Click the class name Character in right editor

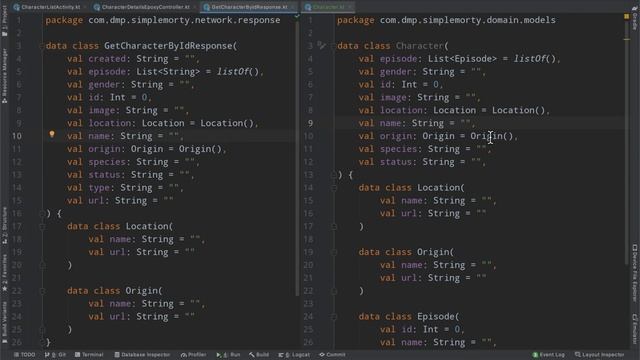420,46
